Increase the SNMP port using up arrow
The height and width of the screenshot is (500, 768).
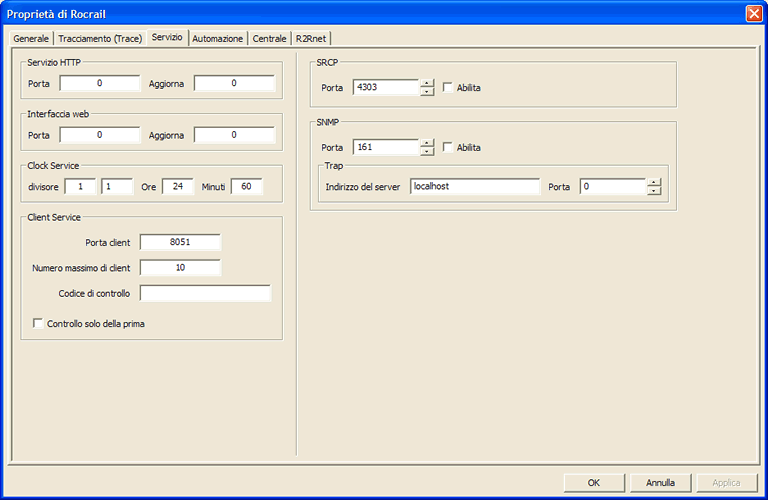pos(427,143)
